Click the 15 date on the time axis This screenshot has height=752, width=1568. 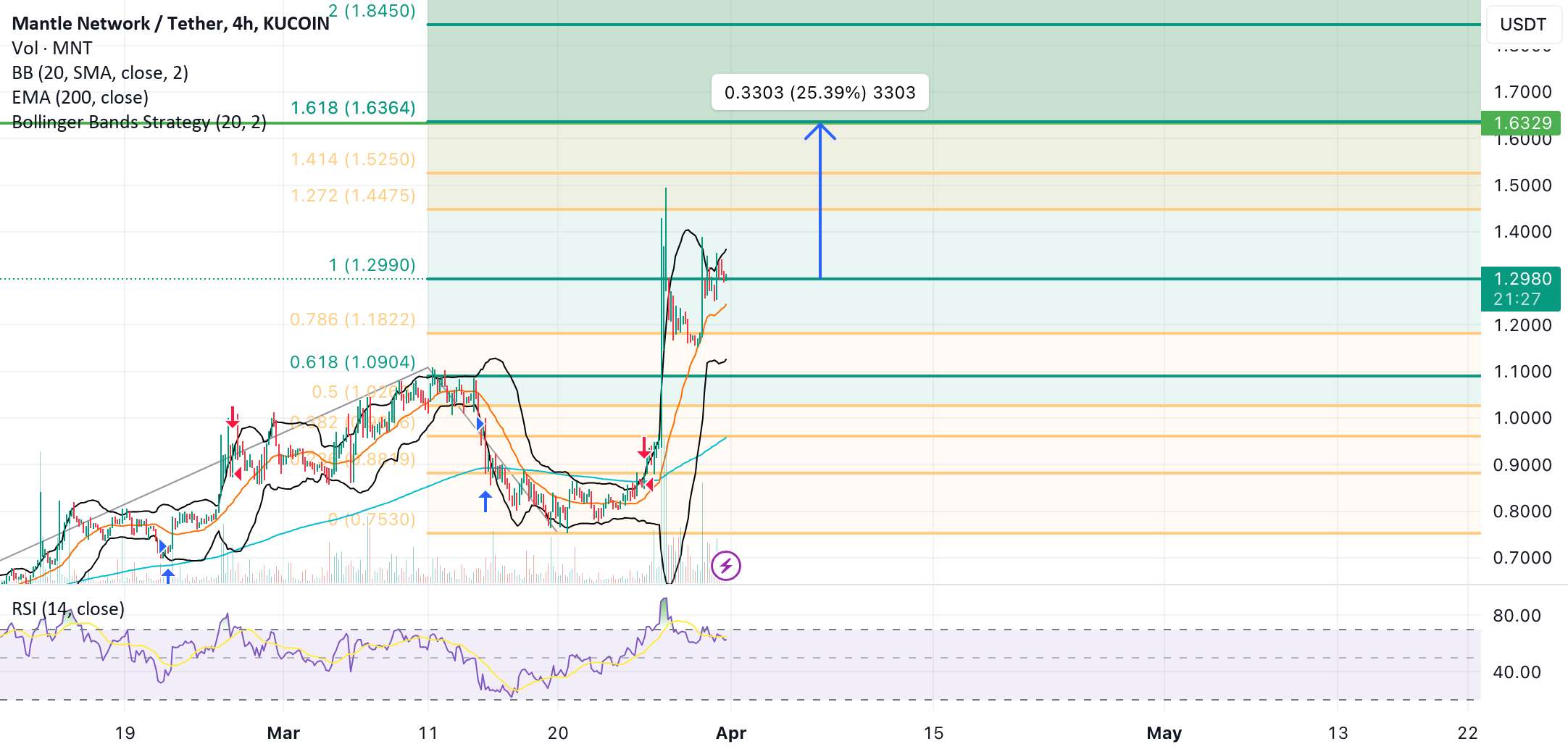tap(934, 733)
